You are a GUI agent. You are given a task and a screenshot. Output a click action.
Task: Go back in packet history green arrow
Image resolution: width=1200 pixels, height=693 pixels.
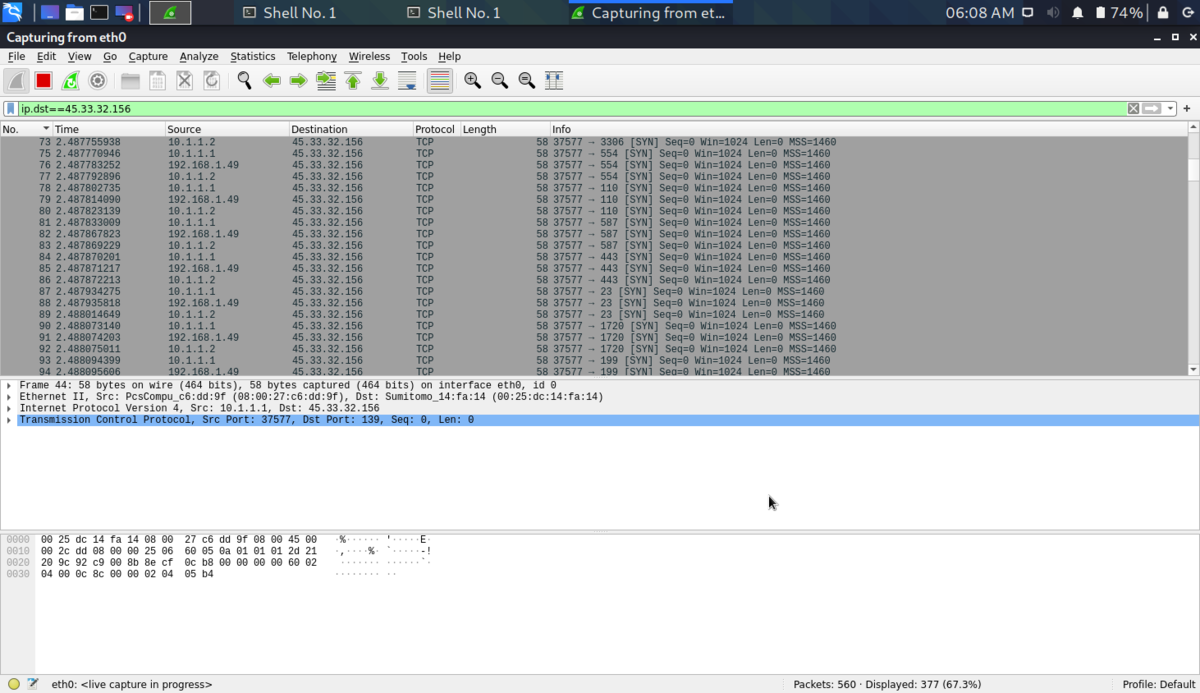271,81
